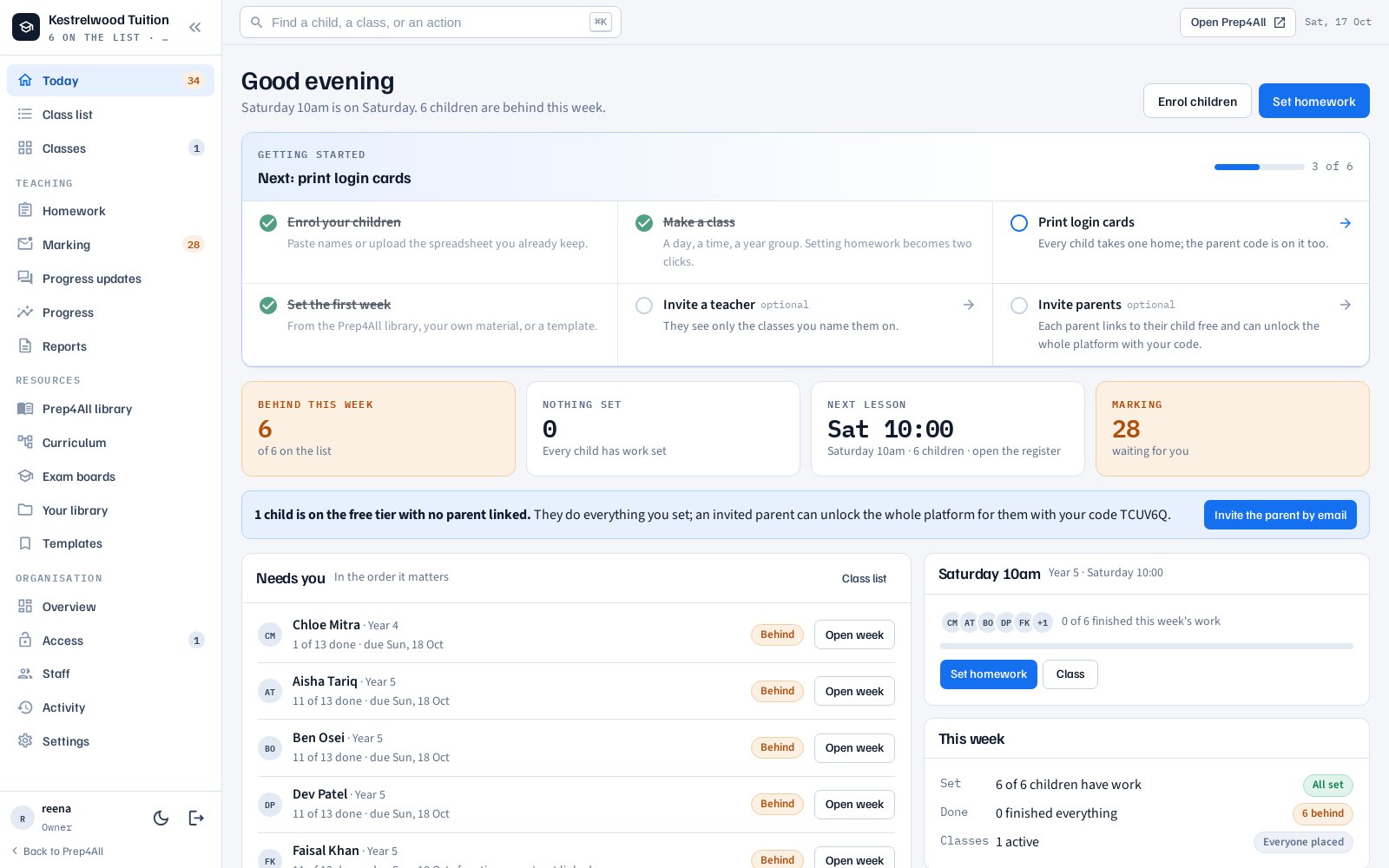1389x868 pixels.
Task: Open Marking in the sidebar
Action: (110, 245)
